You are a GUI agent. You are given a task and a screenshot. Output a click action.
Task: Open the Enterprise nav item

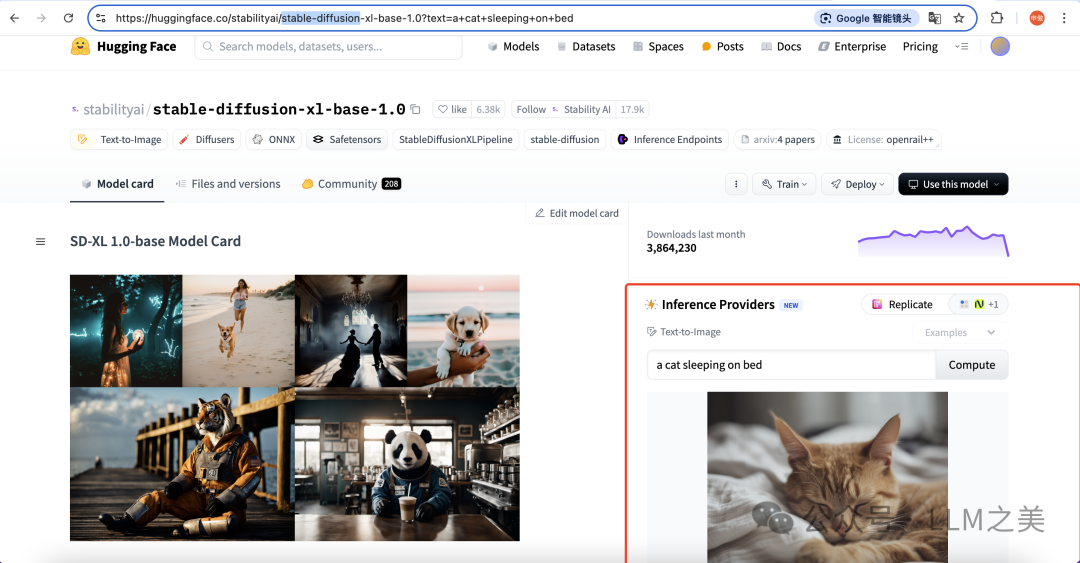[852, 46]
